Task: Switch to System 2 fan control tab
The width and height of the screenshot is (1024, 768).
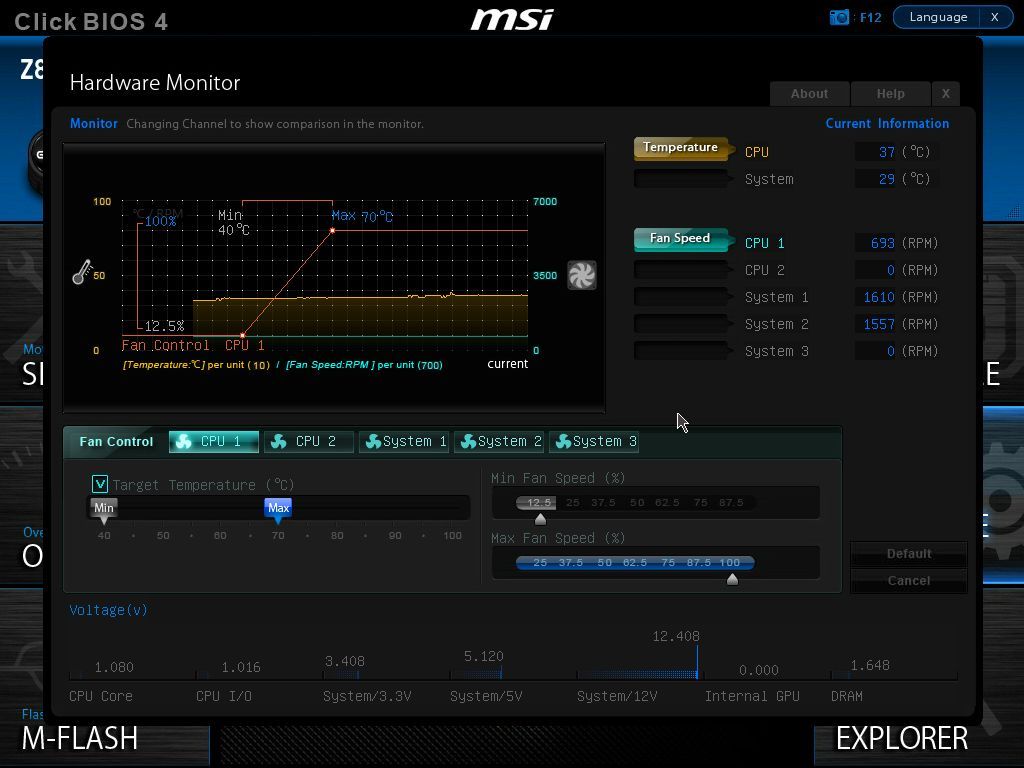Action: 499,441
